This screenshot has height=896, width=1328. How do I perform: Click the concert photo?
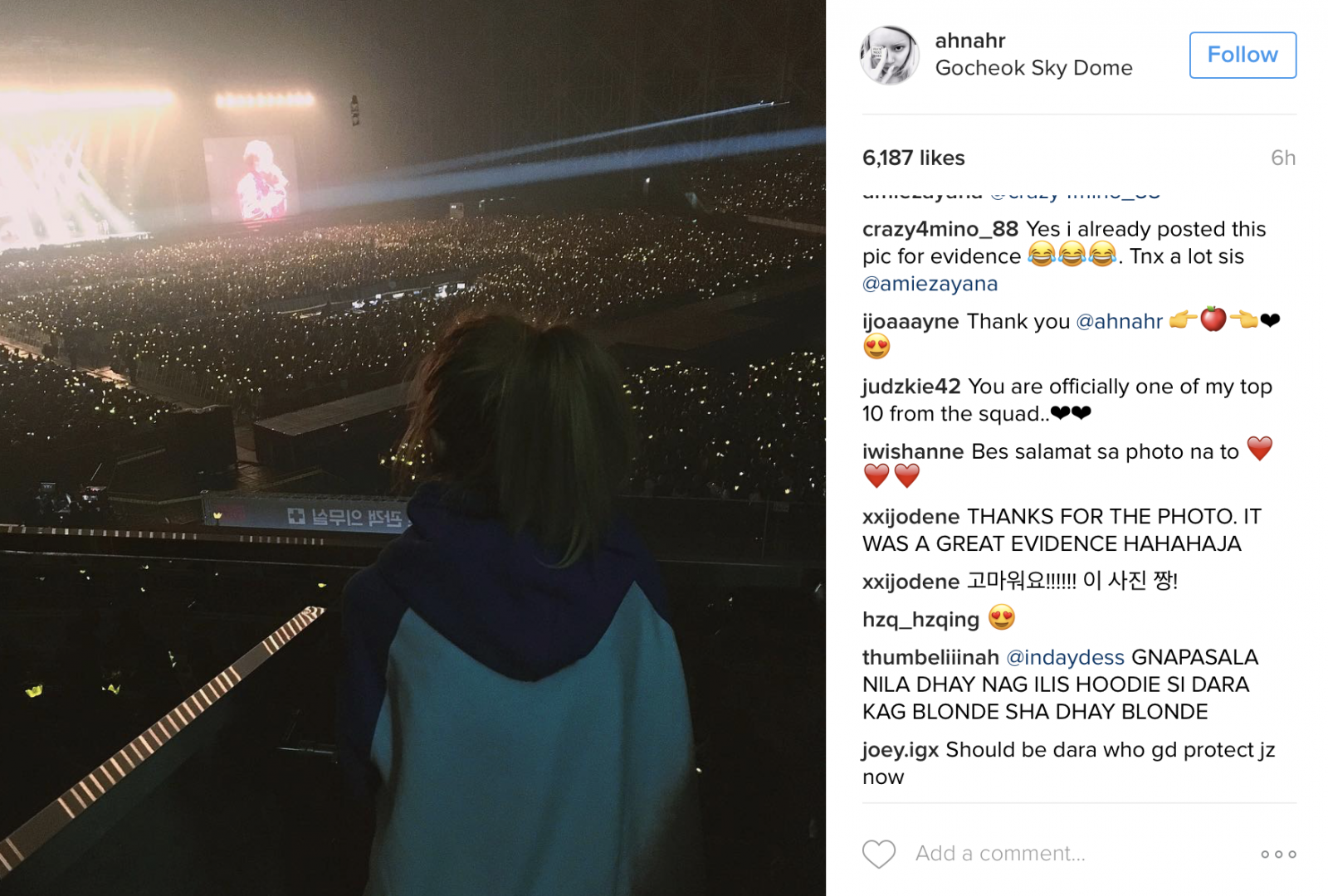pyautogui.click(x=413, y=448)
